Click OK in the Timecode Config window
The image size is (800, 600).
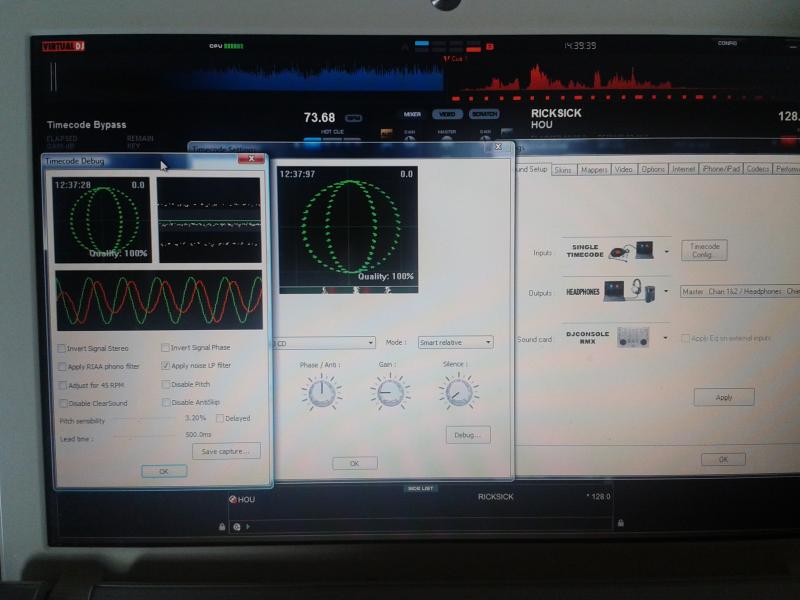coord(355,463)
